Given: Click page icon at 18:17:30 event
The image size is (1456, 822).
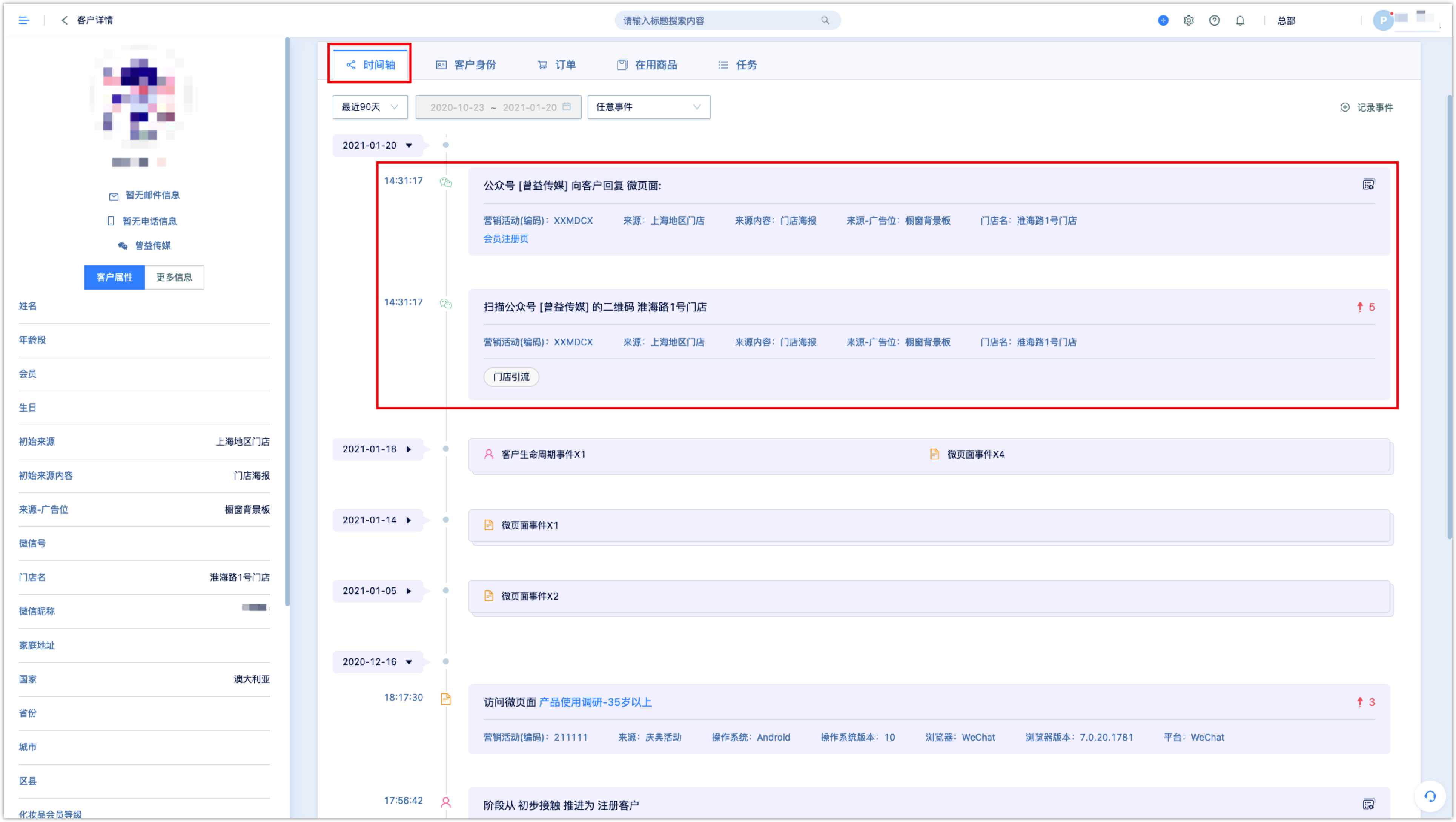Looking at the screenshot, I should (x=446, y=699).
